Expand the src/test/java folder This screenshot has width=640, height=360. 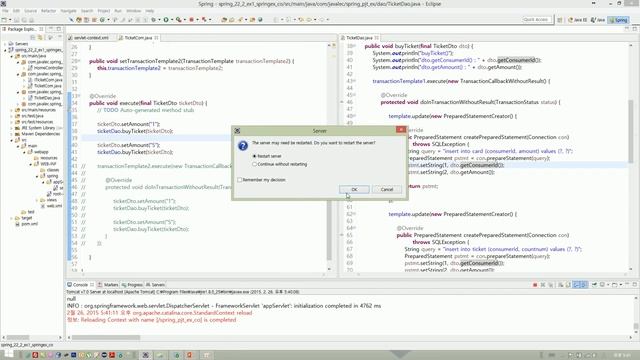click(x=11, y=116)
